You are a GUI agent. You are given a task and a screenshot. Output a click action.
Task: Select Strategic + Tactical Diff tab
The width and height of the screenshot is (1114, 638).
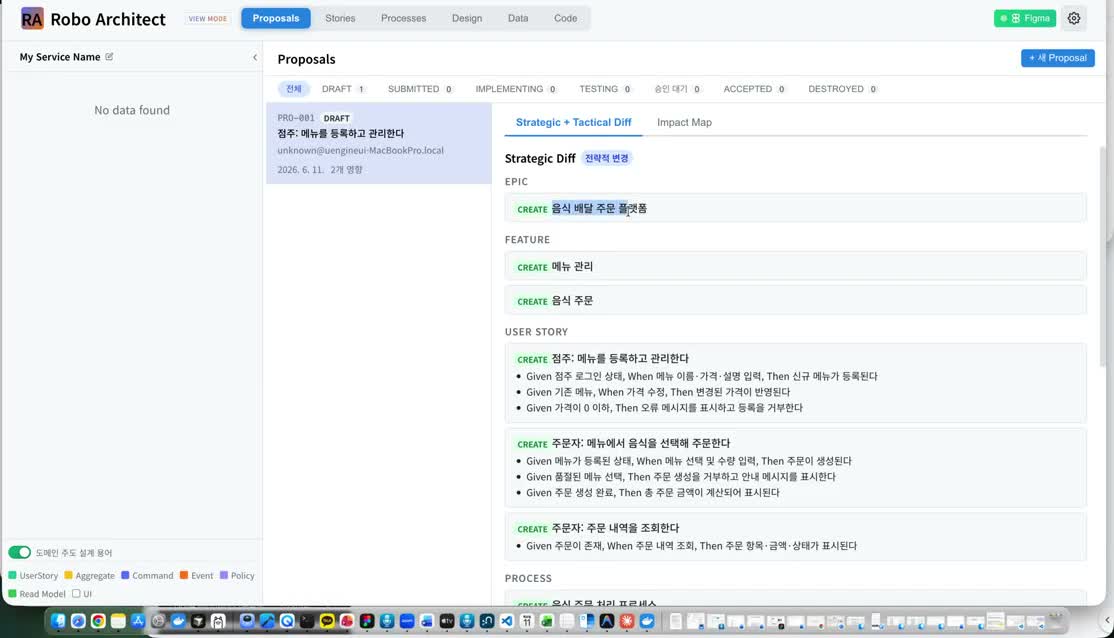(x=573, y=122)
